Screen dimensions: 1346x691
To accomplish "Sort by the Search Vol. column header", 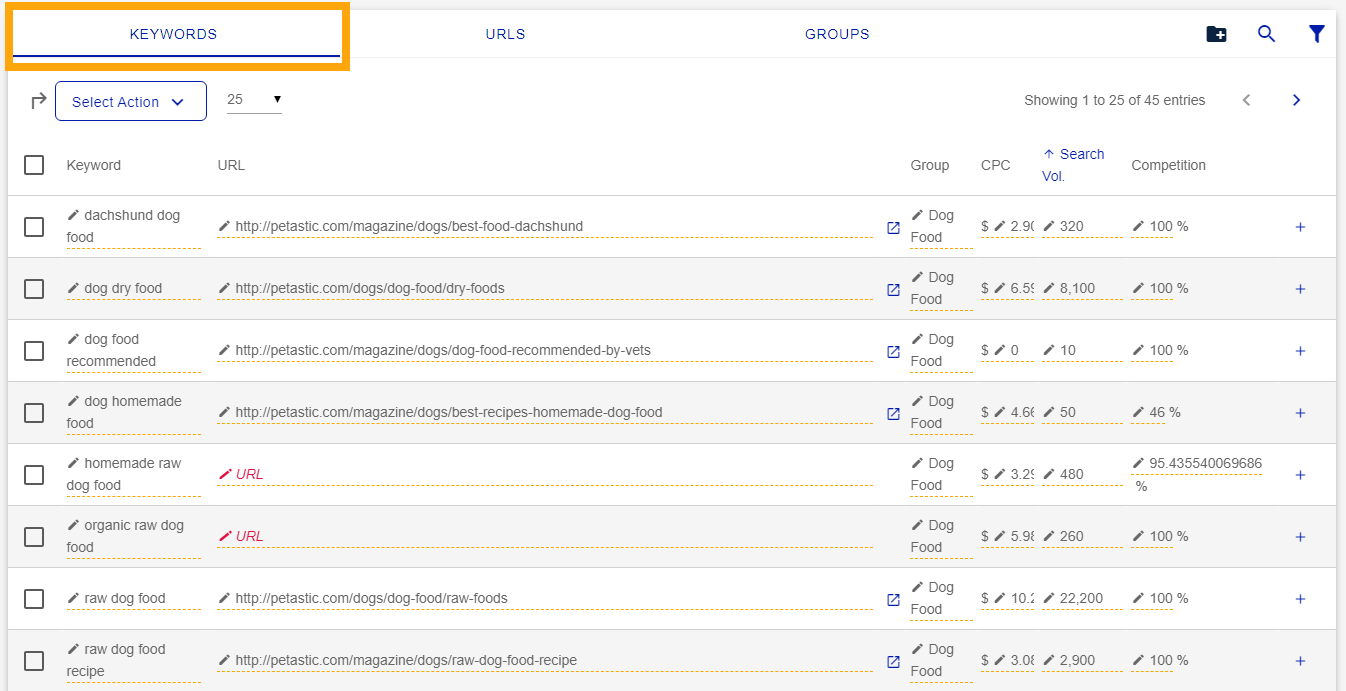I will pyautogui.click(x=1073, y=165).
